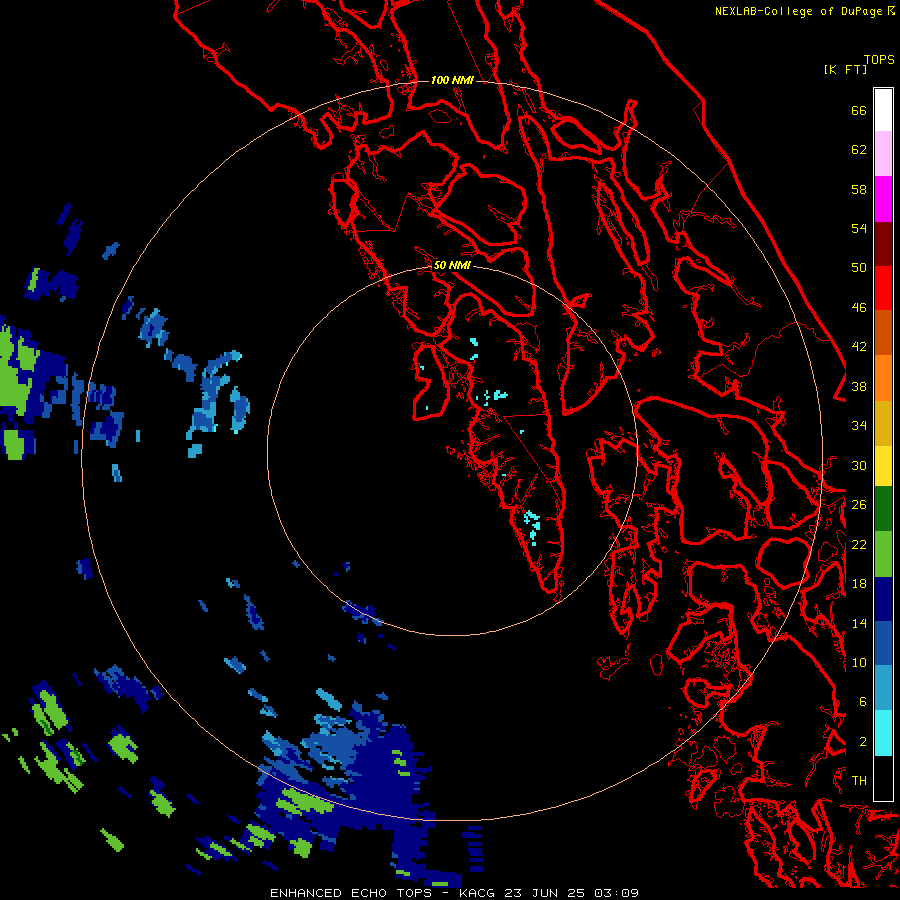Click the 03:09 timestamp text
This screenshot has width=900, height=900.
tap(616, 893)
